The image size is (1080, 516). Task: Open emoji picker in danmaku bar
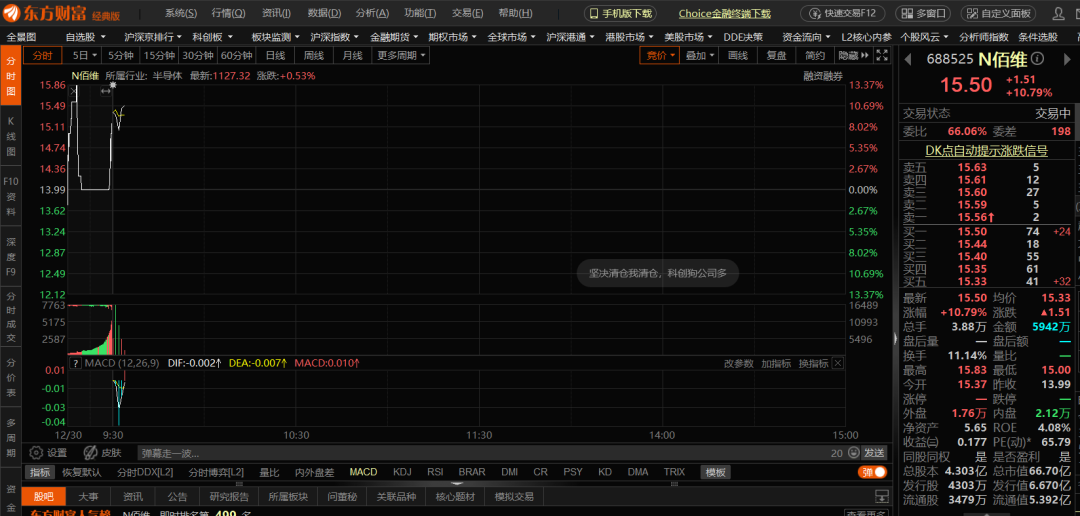tap(854, 453)
